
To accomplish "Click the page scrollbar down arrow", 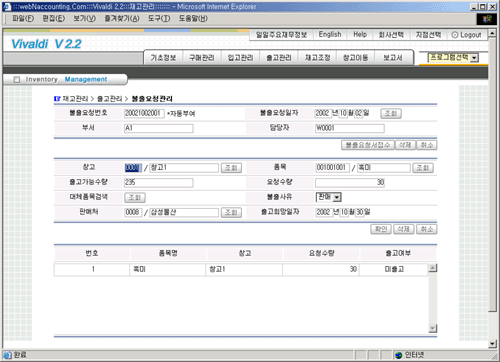I will pyautogui.click(x=492, y=344).
